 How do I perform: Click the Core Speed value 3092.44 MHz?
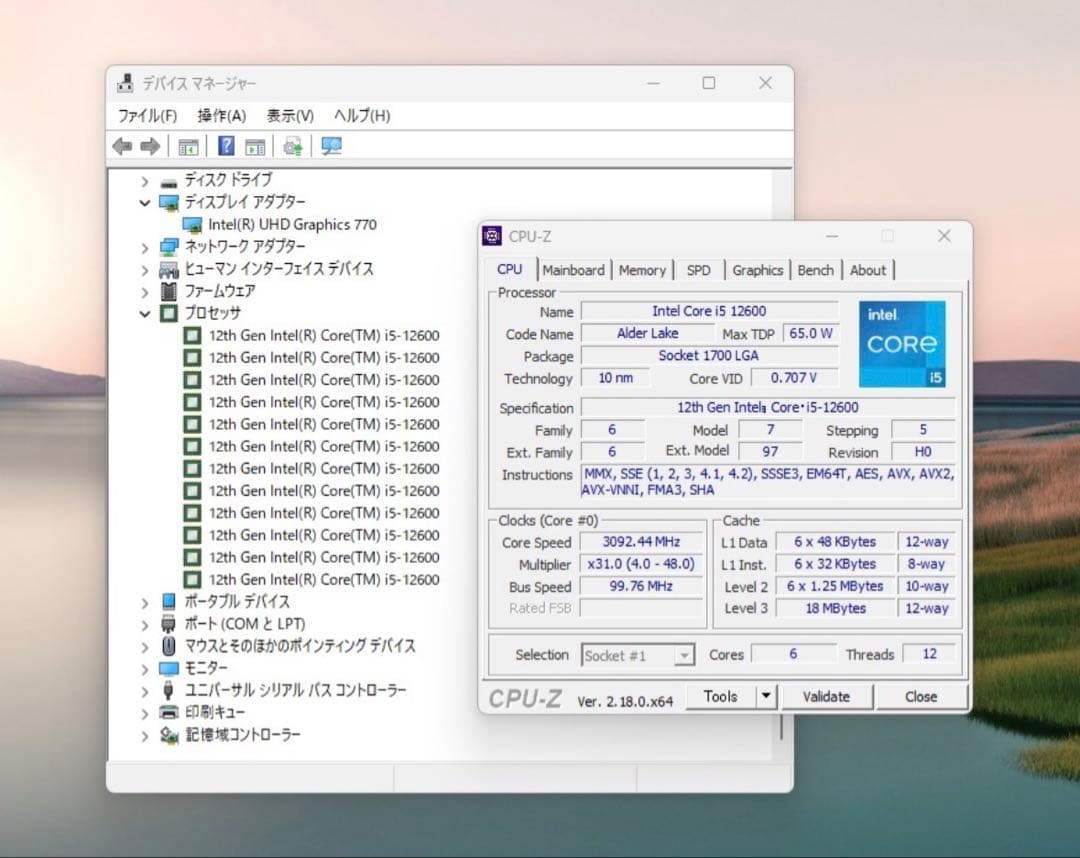pos(641,542)
